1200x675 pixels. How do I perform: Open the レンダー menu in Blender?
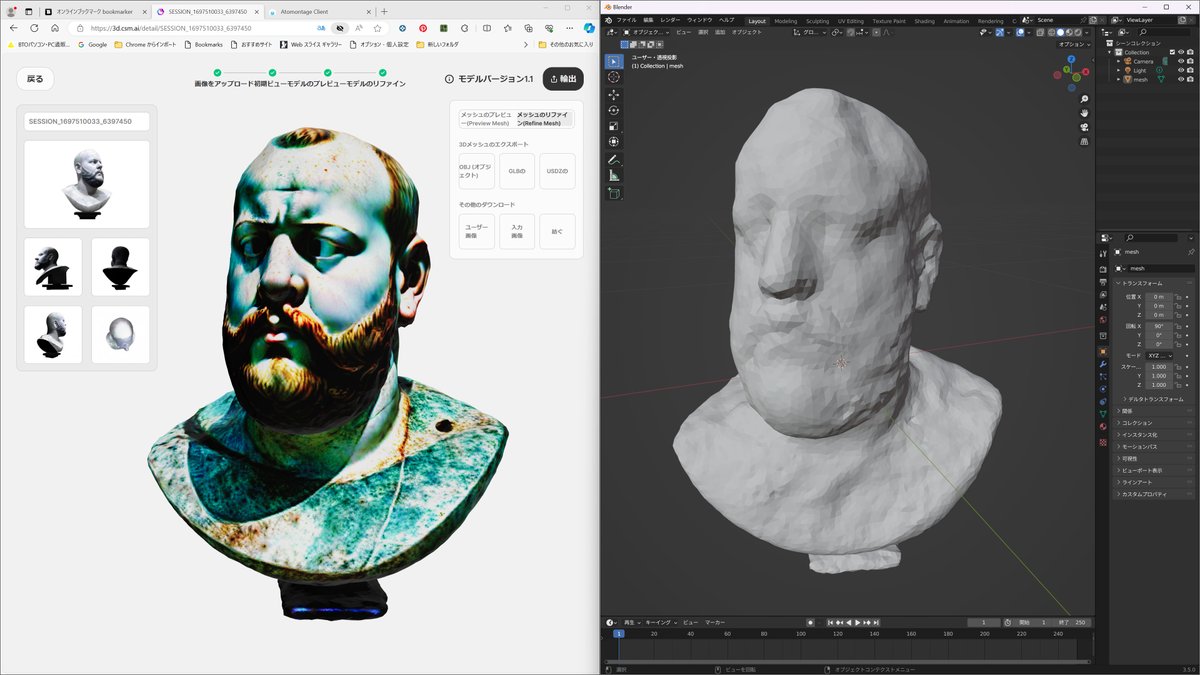coord(670,20)
